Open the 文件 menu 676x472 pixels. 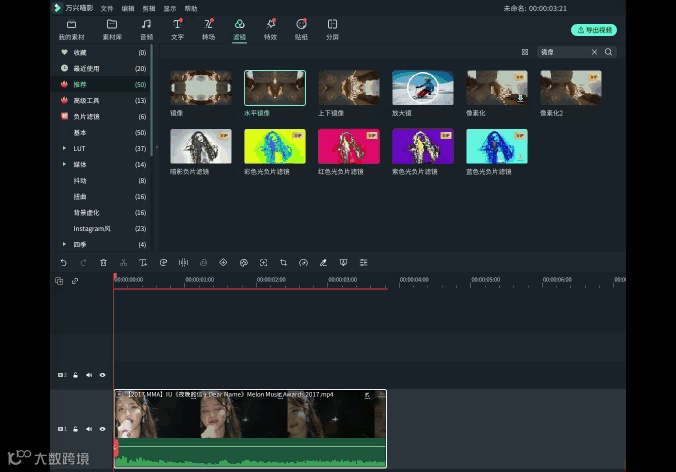pos(107,8)
